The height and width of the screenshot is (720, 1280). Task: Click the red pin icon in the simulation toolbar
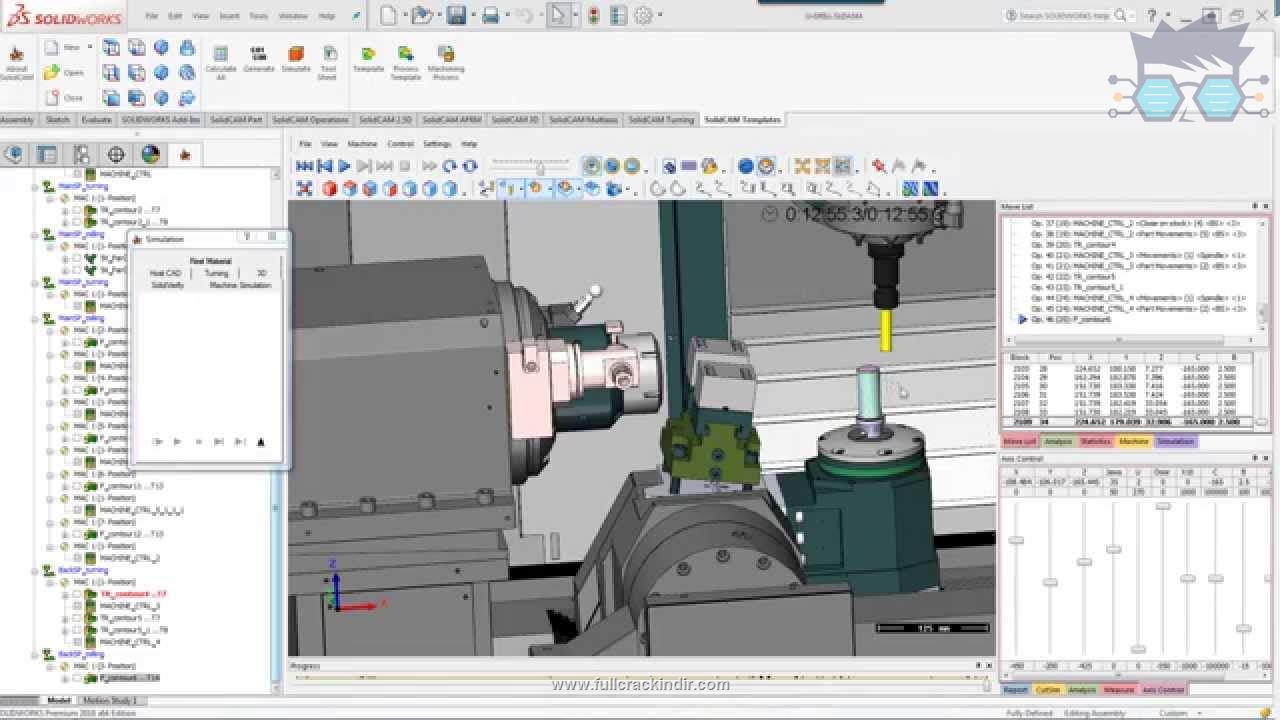point(878,166)
